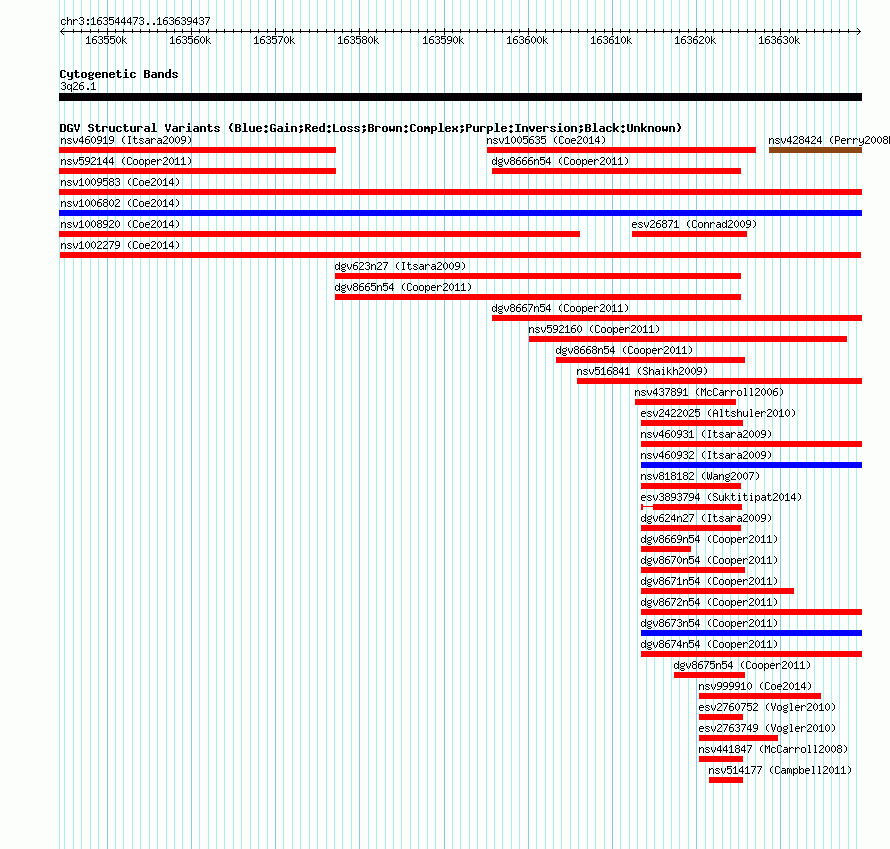Click the dgv8666n54 (Cooper2011) label
Image resolution: width=890 pixels, height=849 pixels.
point(560,161)
